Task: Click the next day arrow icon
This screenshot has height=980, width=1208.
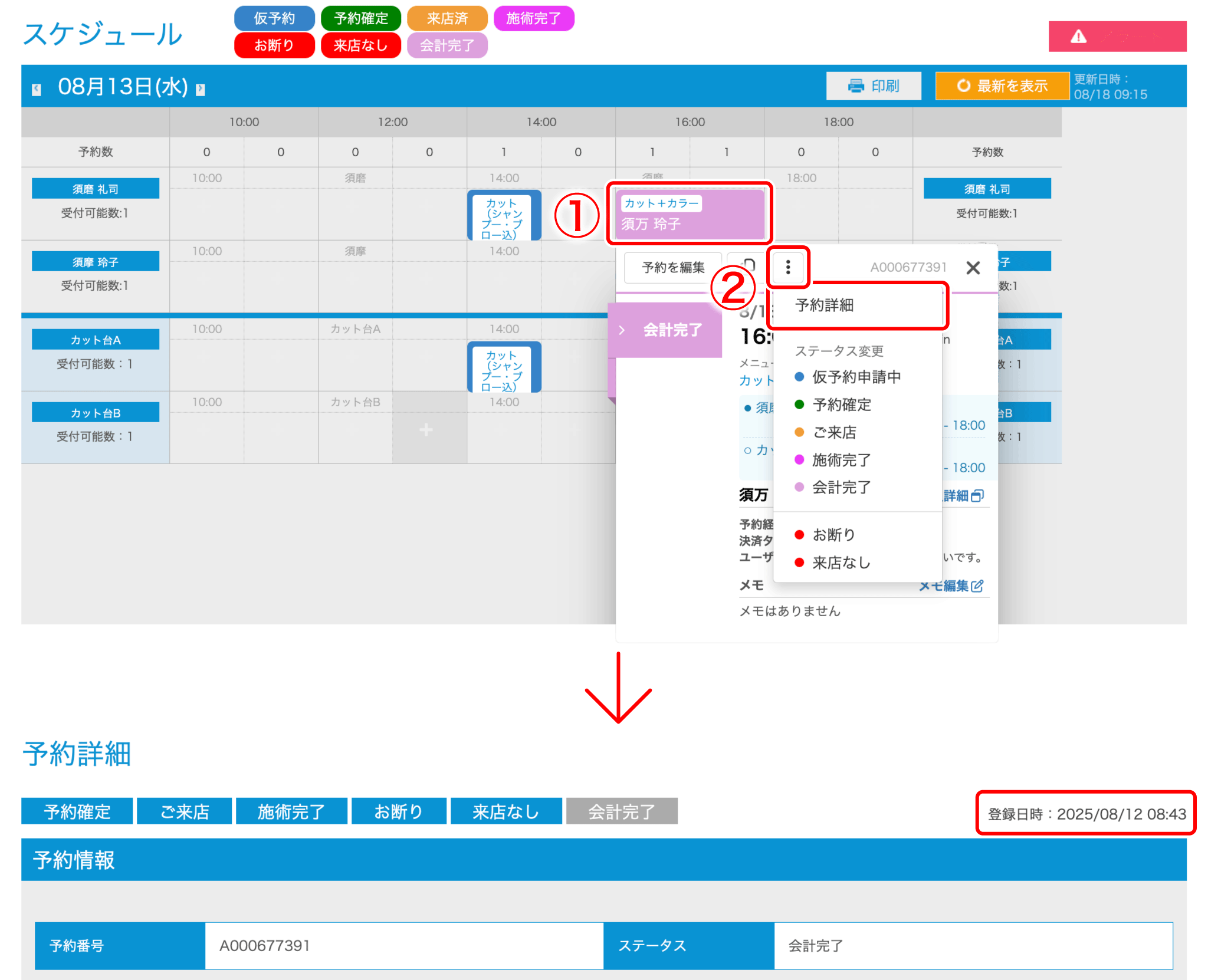Action: click(201, 89)
